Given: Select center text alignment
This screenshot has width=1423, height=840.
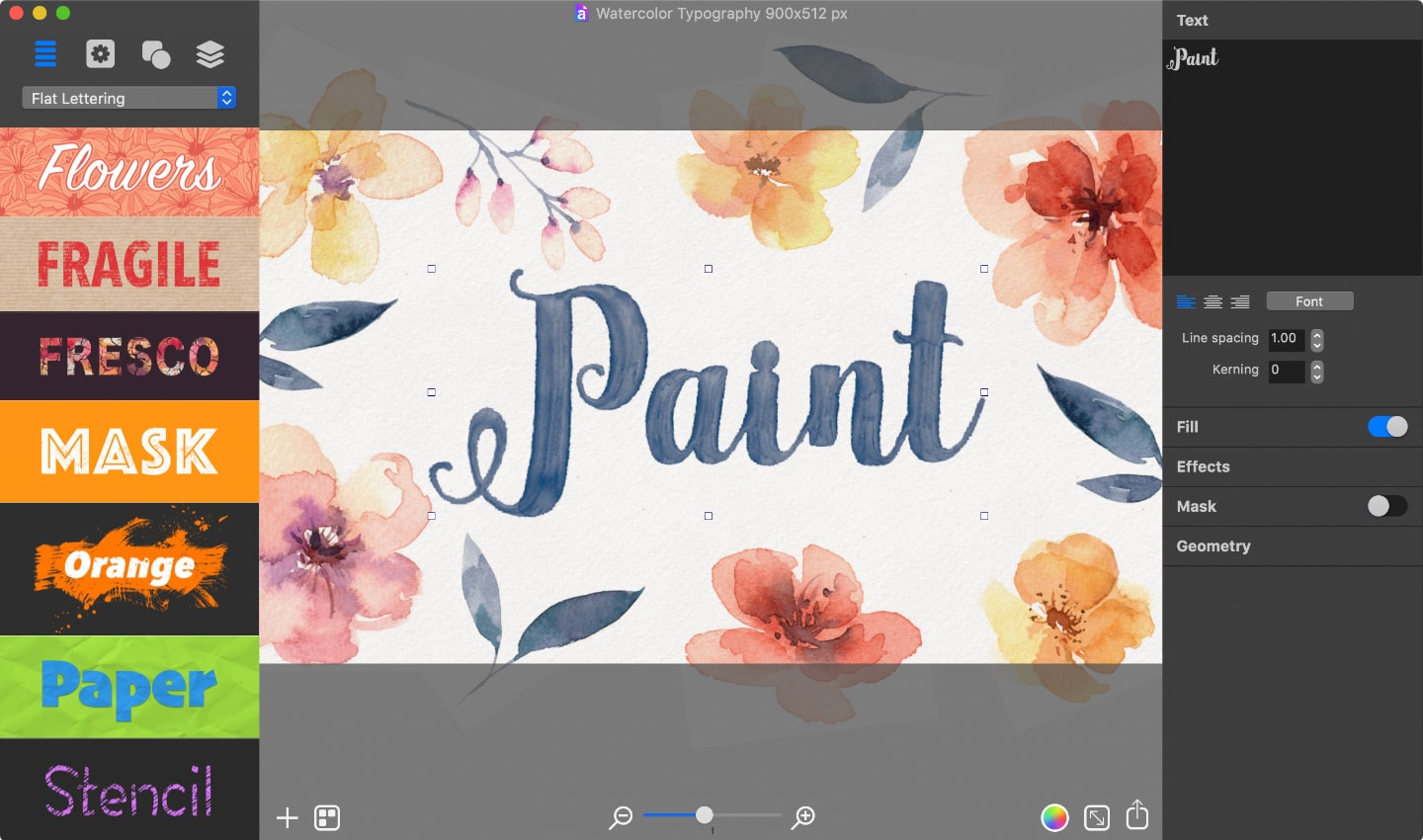Looking at the screenshot, I should coord(1213,301).
